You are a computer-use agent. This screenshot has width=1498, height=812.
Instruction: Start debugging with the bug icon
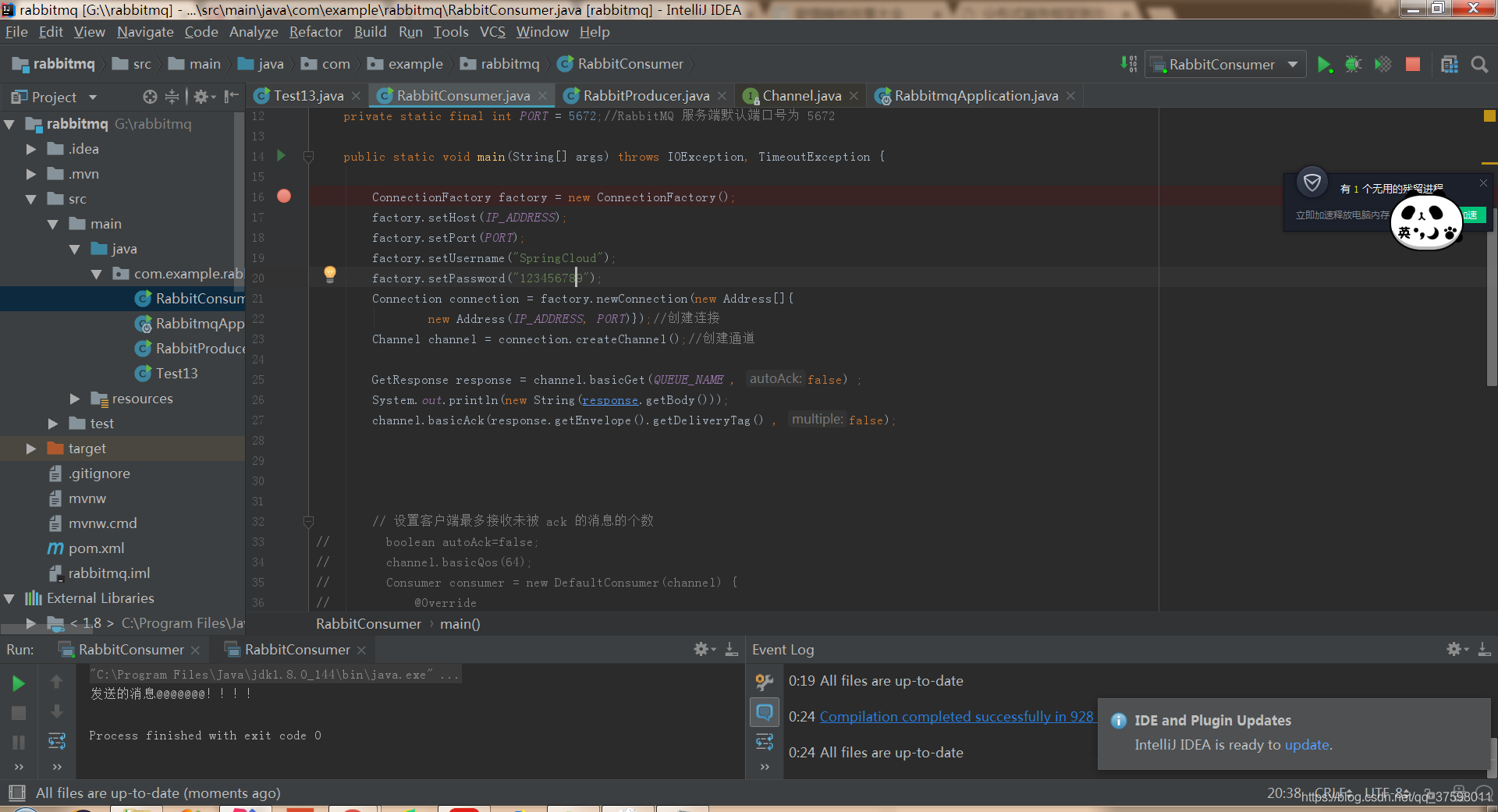[x=1353, y=65]
